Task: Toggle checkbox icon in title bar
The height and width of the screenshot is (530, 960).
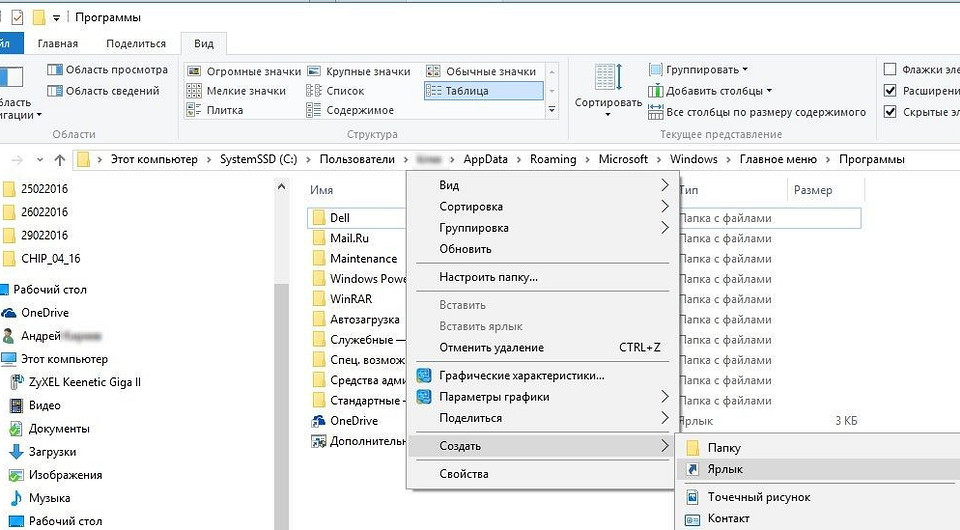Action: click(x=17, y=18)
